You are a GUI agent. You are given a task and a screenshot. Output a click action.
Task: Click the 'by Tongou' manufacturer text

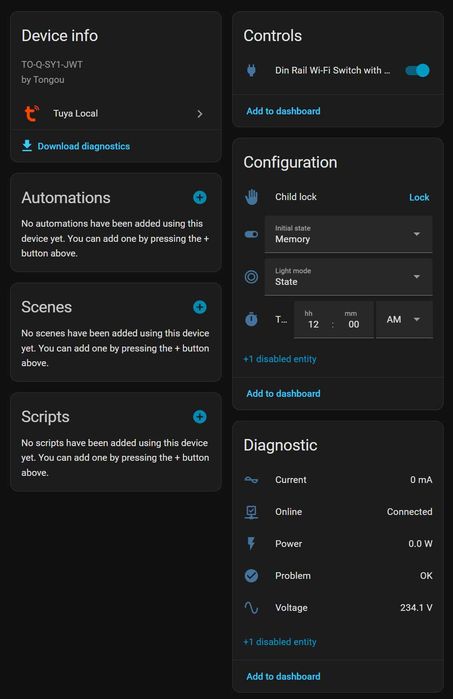(43, 80)
